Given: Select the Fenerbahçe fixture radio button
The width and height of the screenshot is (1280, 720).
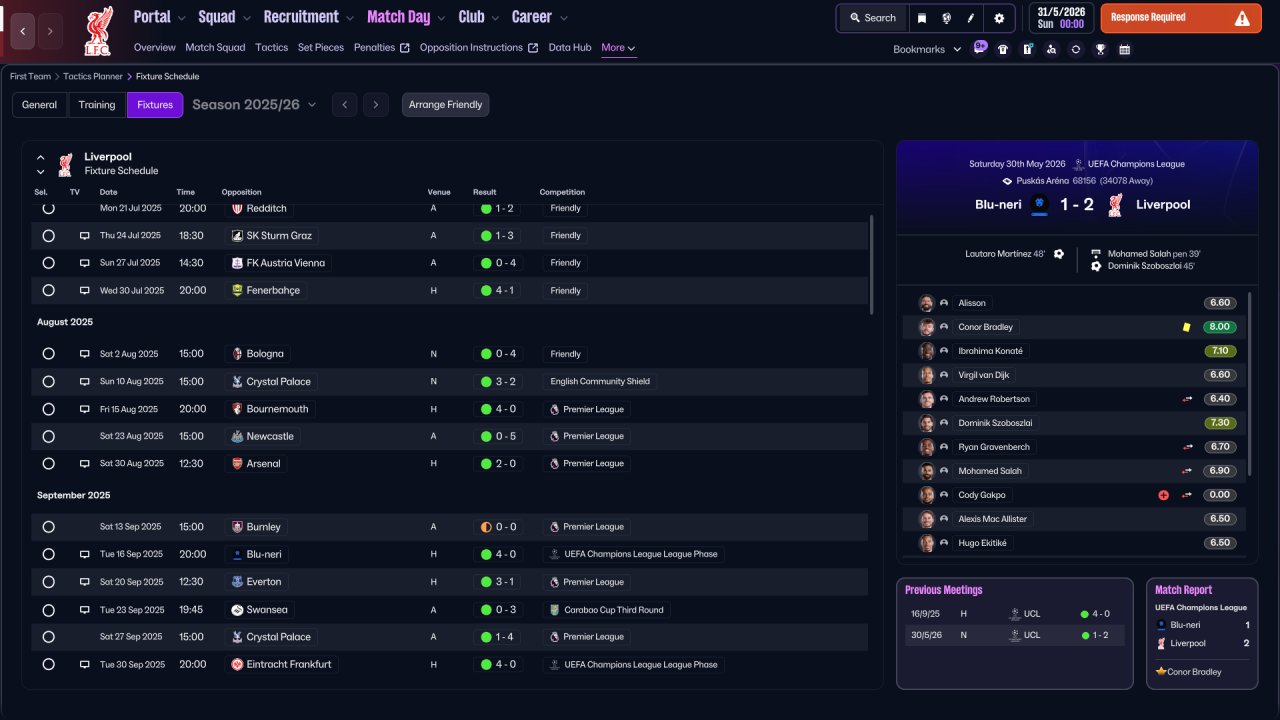Looking at the screenshot, I should click(x=48, y=290).
